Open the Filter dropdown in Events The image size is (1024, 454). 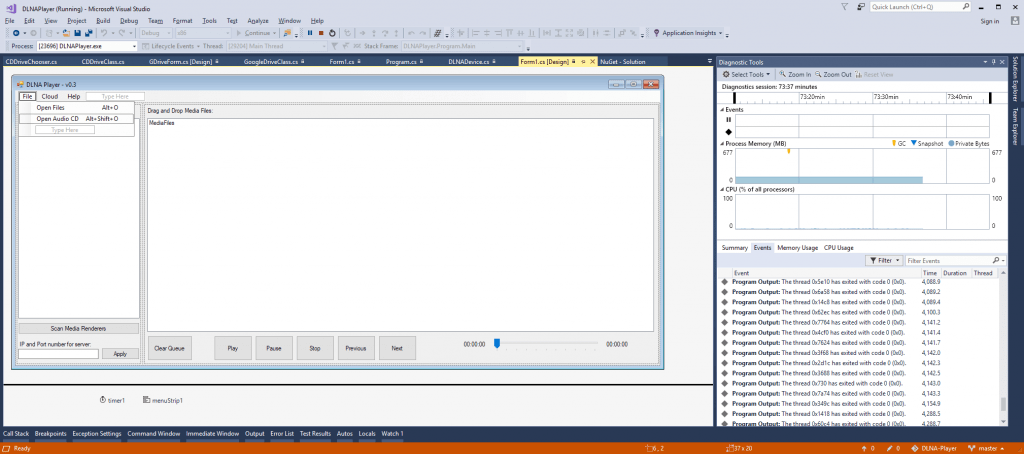[x=884, y=260]
